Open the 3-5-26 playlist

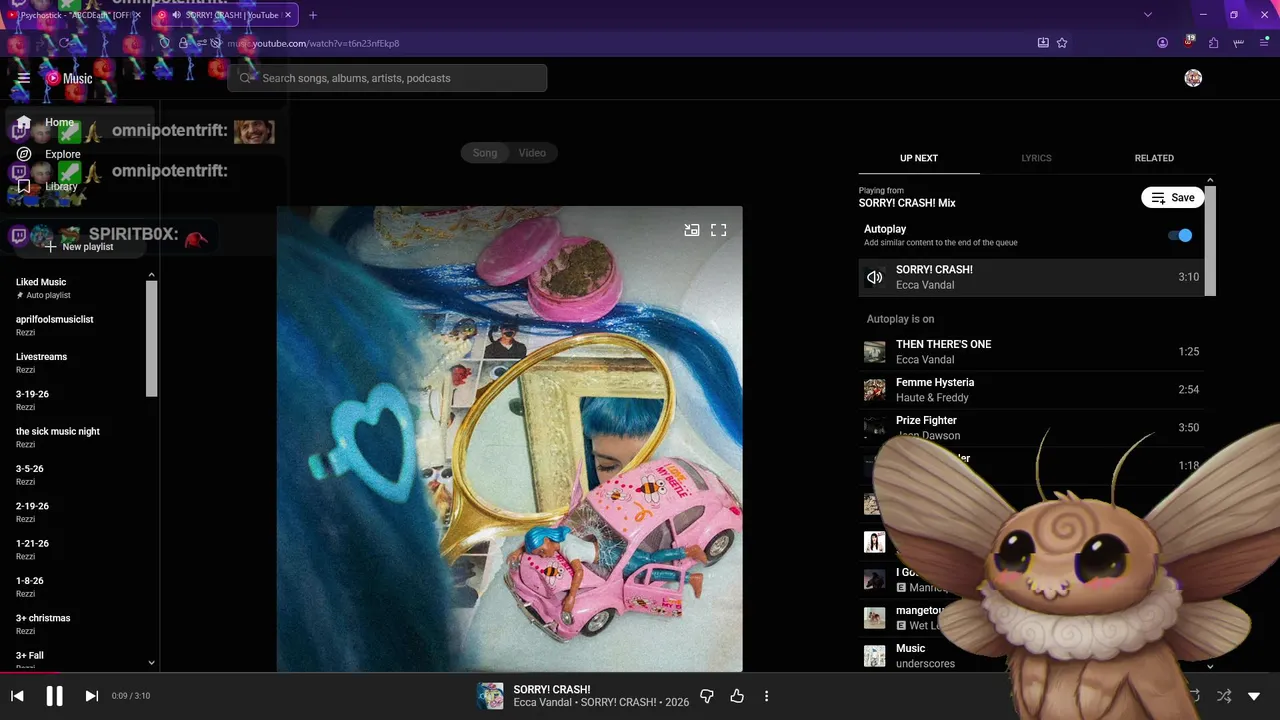click(75, 475)
